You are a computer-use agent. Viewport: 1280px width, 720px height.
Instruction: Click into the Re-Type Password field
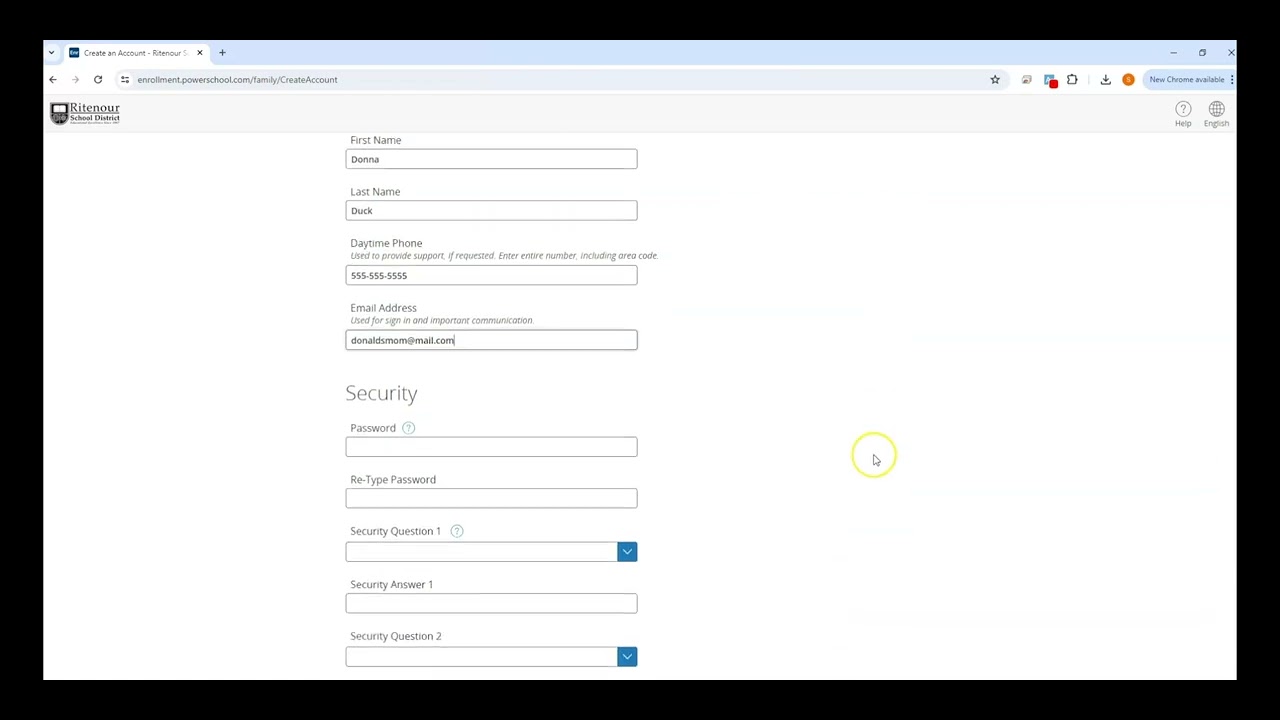click(491, 498)
